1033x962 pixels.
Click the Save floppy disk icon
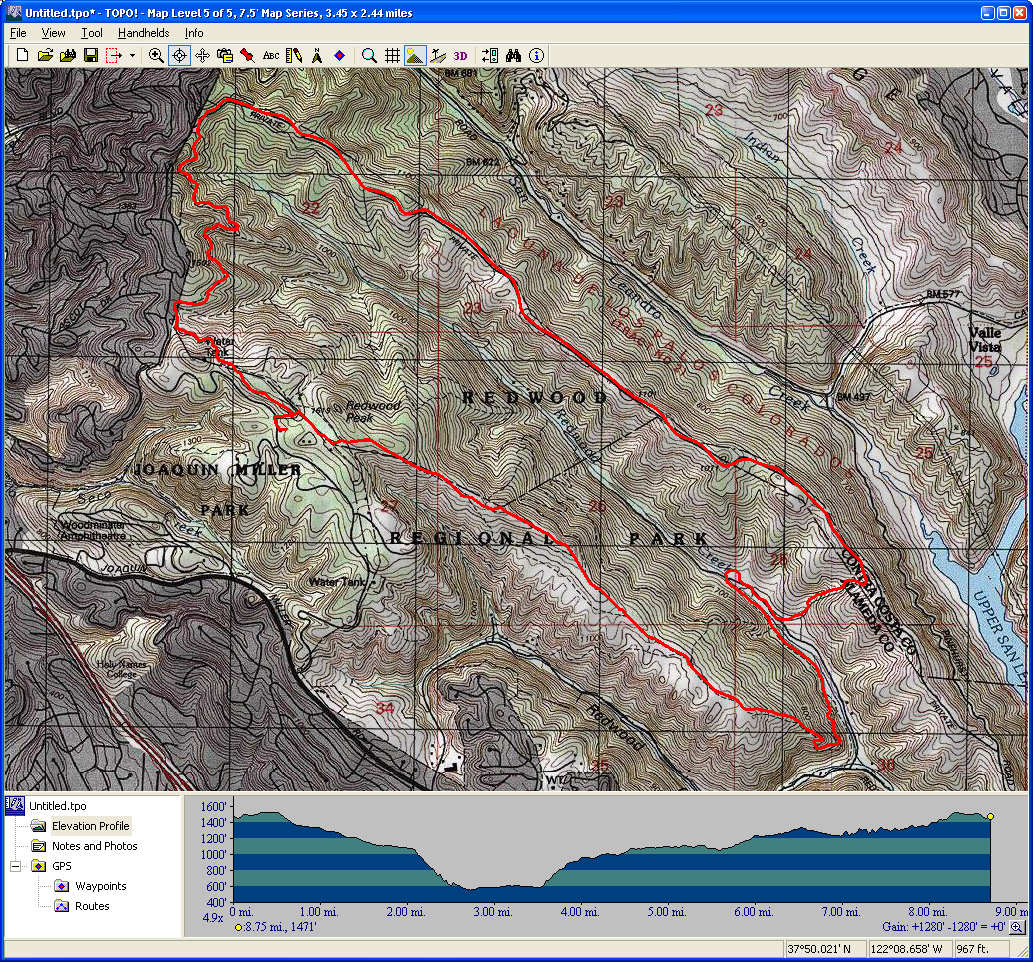[90, 56]
